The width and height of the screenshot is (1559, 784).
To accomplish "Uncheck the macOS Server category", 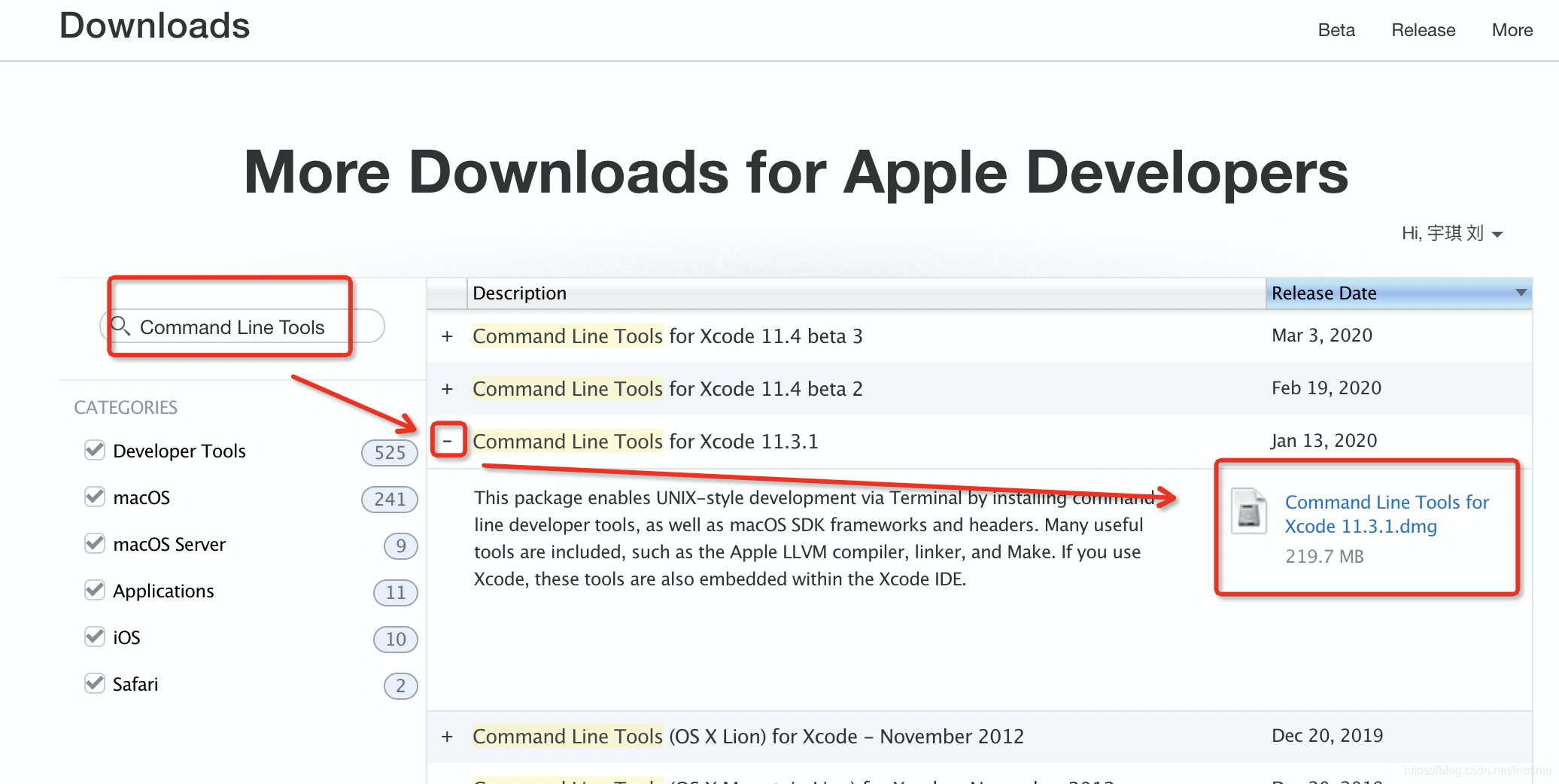I will tap(95, 543).
